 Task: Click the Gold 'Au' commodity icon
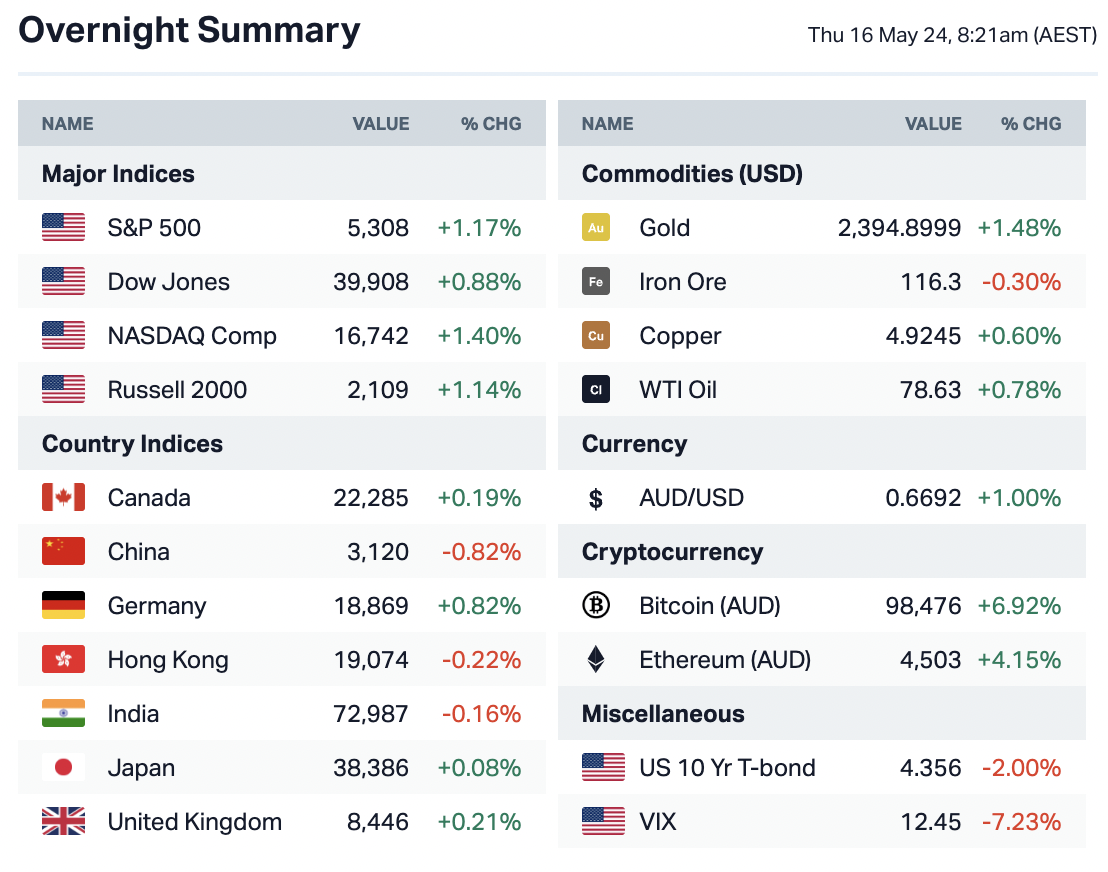(x=596, y=228)
